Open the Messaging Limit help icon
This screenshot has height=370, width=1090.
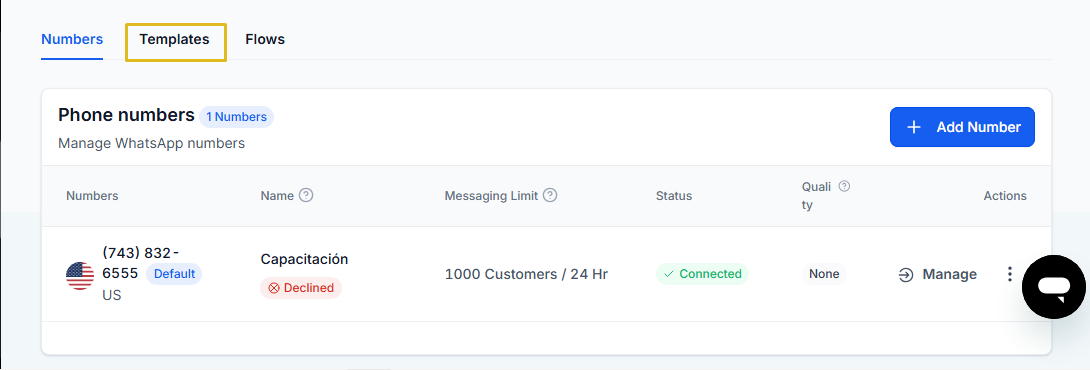pos(550,195)
